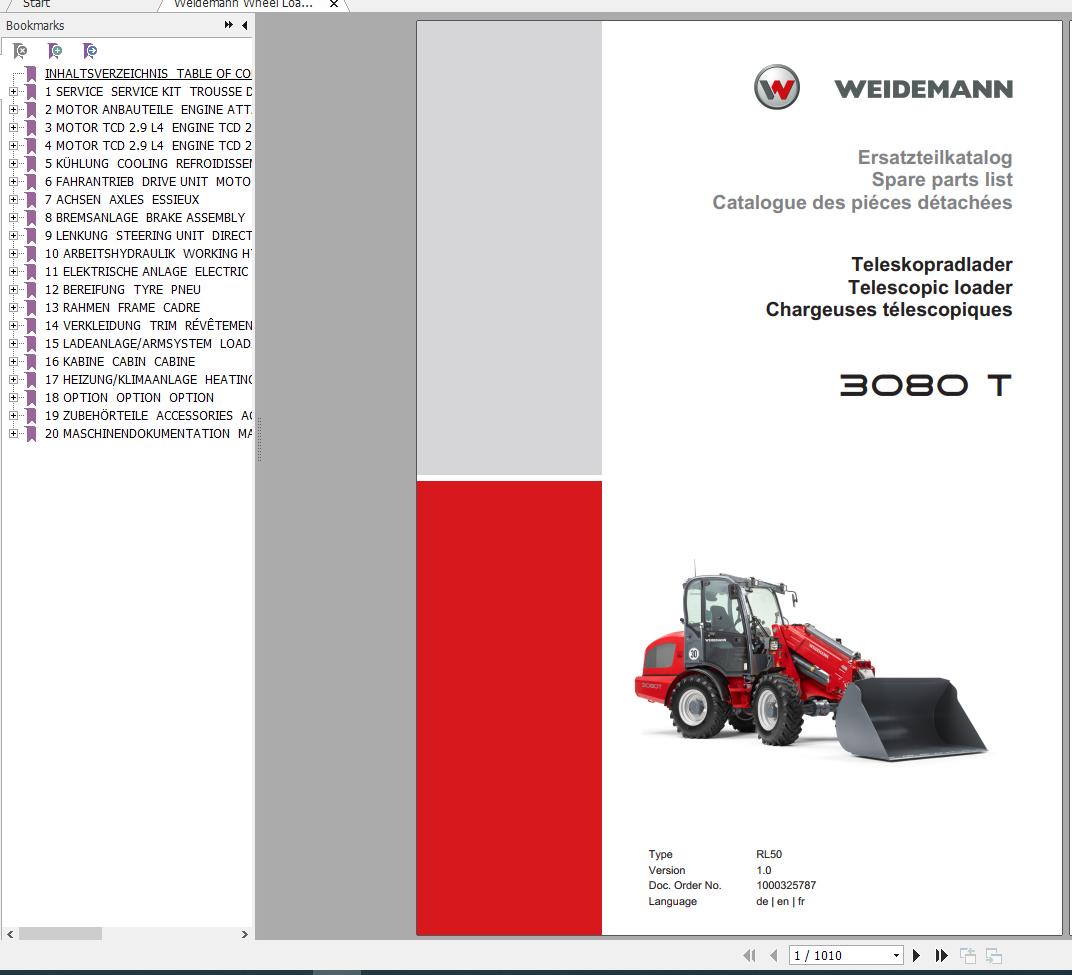The width and height of the screenshot is (1072, 975).
Task: Click the add new bookmark icon
Action: (55, 51)
